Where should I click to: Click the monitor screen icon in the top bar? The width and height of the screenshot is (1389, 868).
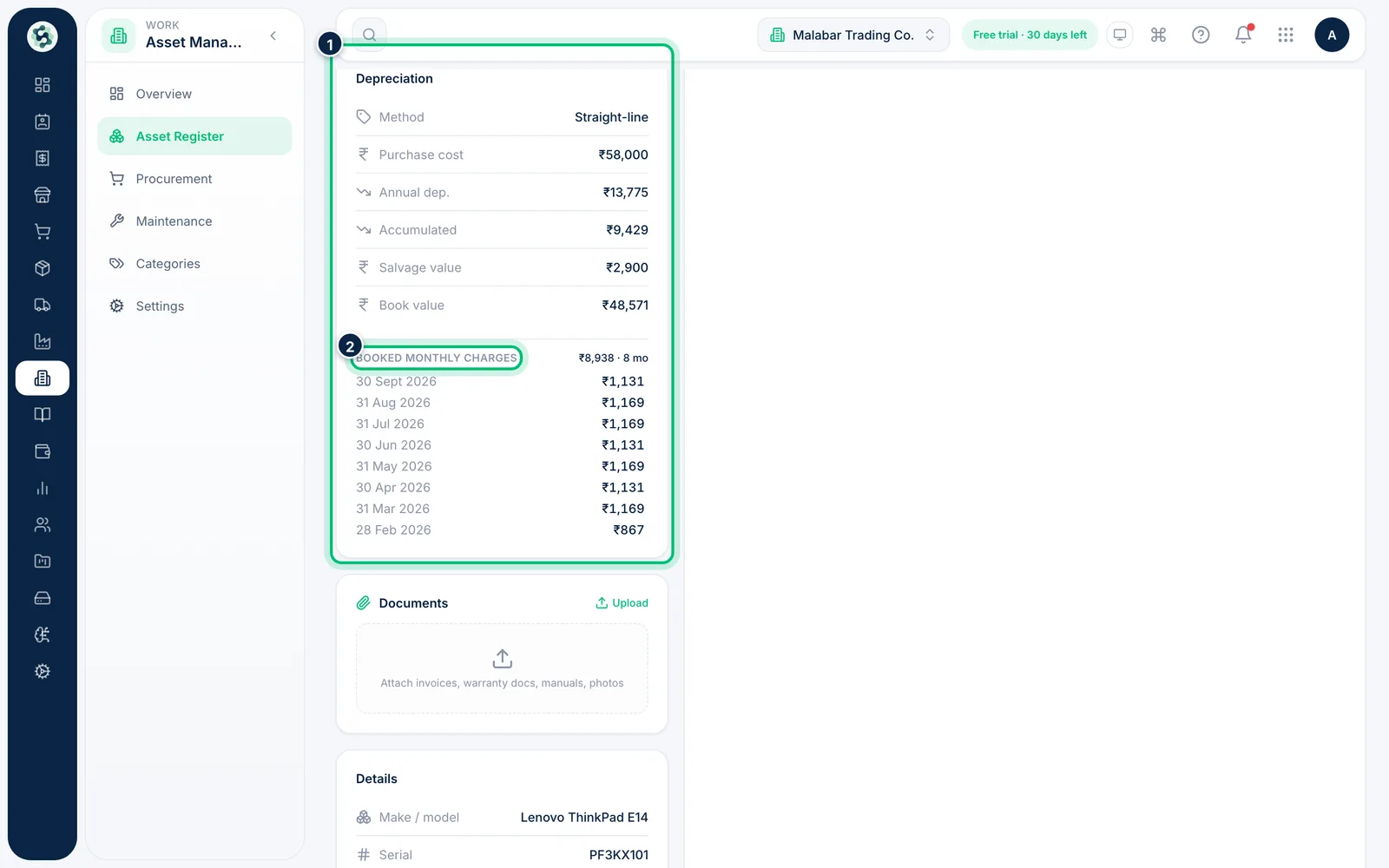[x=1120, y=35]
